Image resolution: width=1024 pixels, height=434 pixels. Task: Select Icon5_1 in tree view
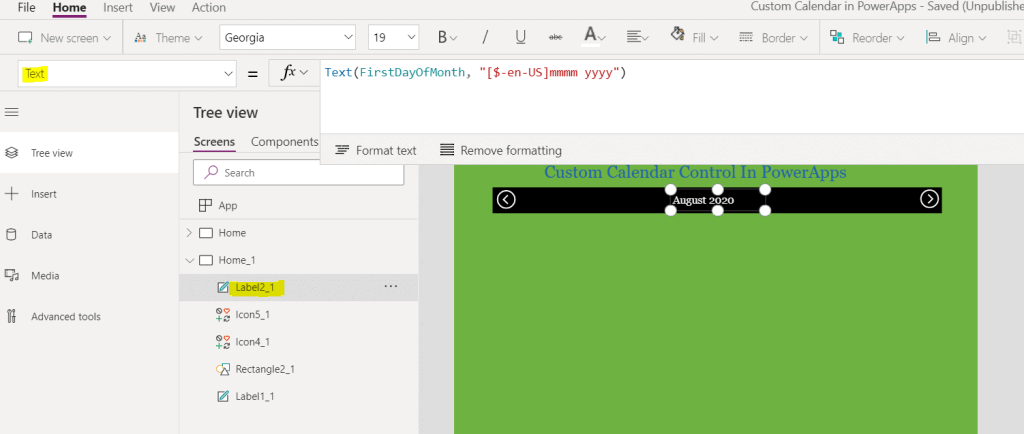click(253, 315)
